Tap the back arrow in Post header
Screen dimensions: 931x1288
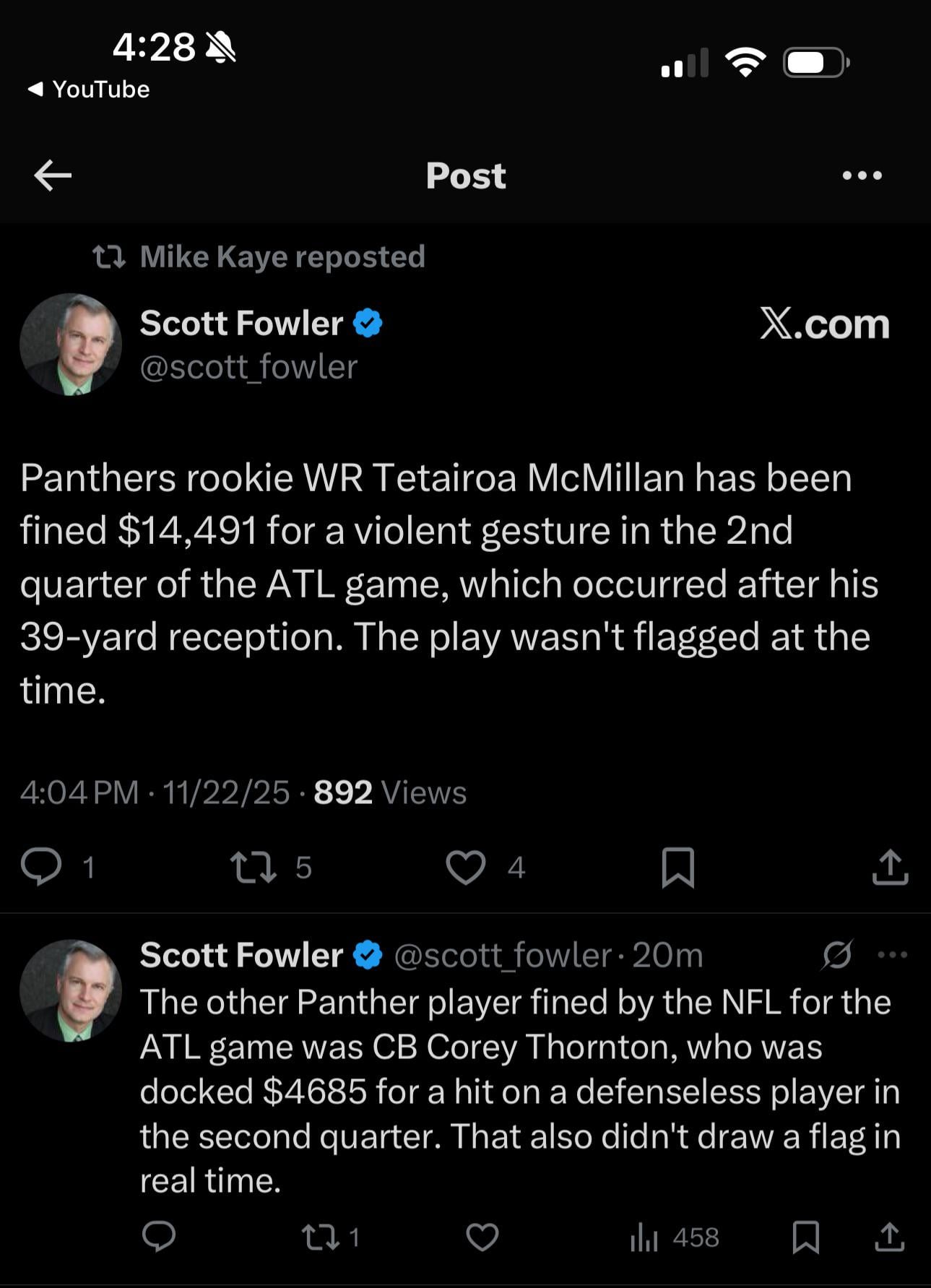point(53,176)
